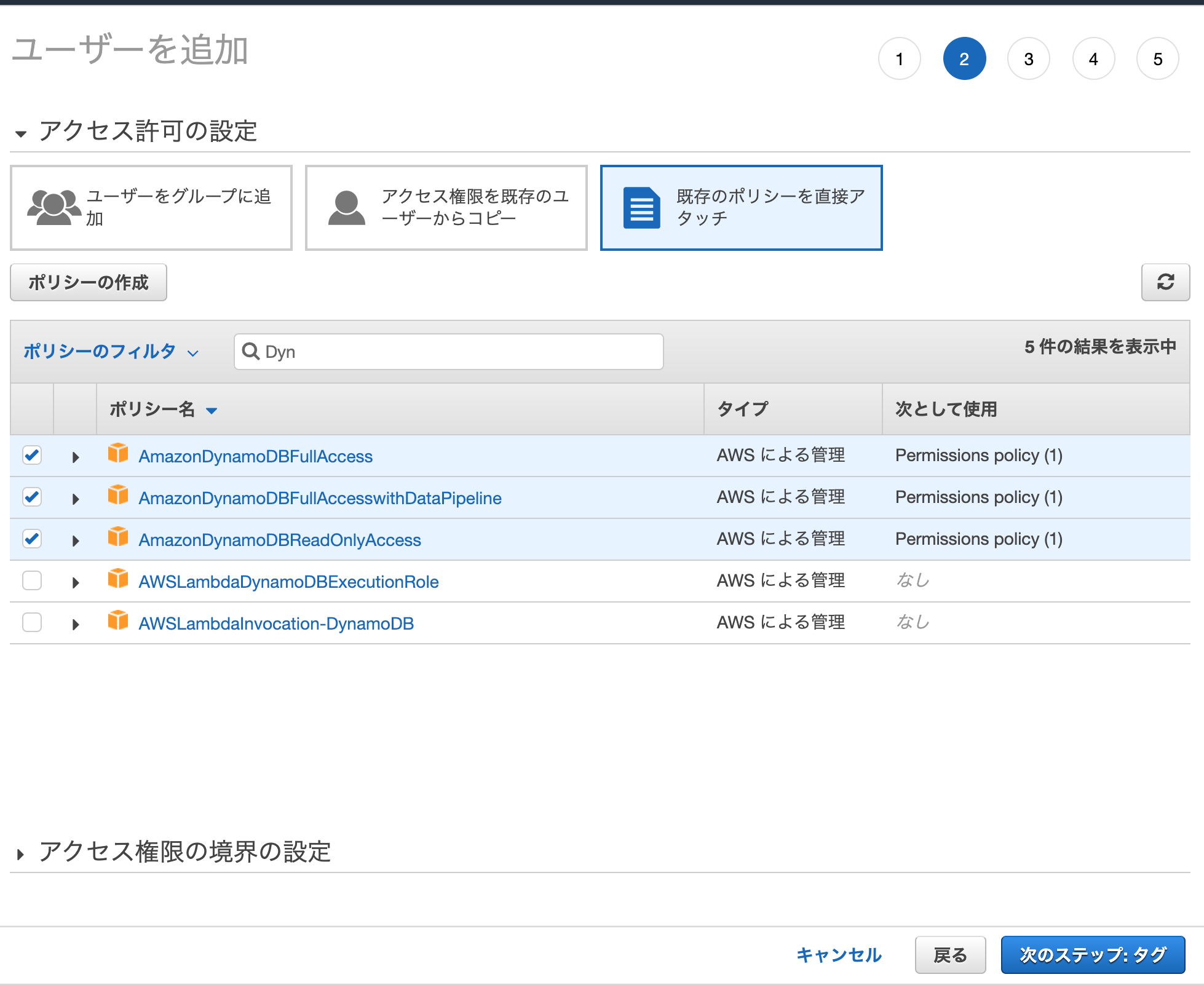
Task: Expand the AmazonDynamoDBFullAccesswithDataPipeline row details
Action: (x=75, y=499)
